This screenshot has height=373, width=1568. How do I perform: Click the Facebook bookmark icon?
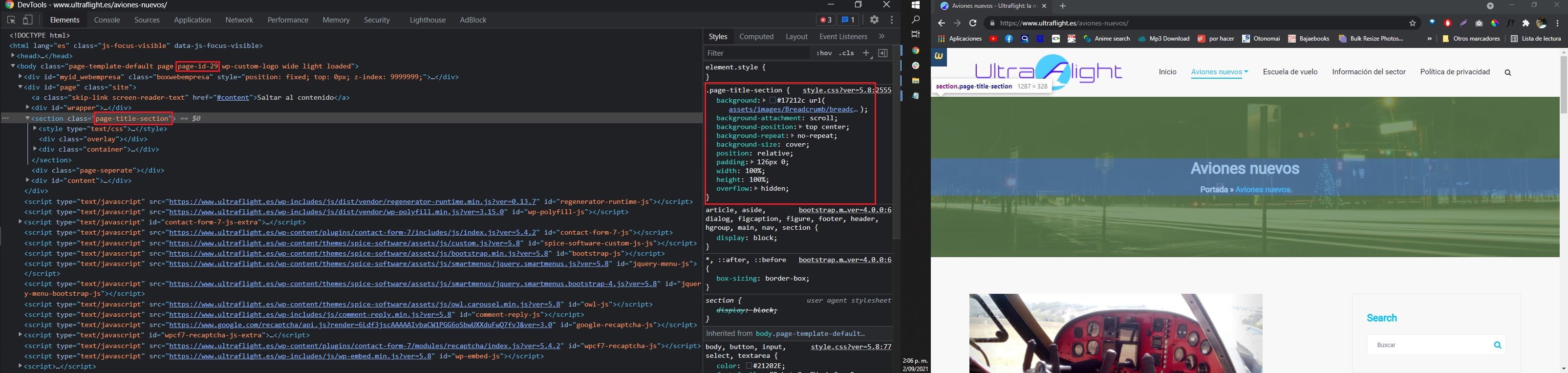click(x=1009, y=39)
